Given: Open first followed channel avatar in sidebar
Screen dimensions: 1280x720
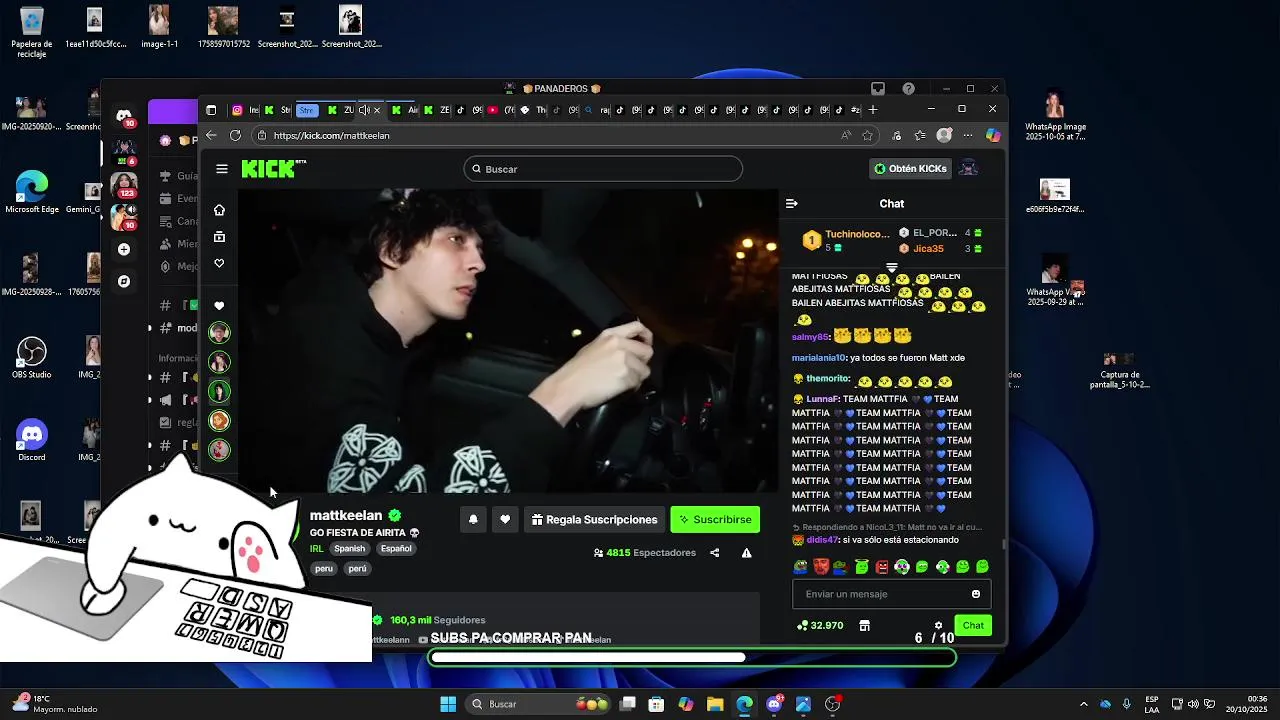Looking at the screenshot, I should (x=219, y=332).
